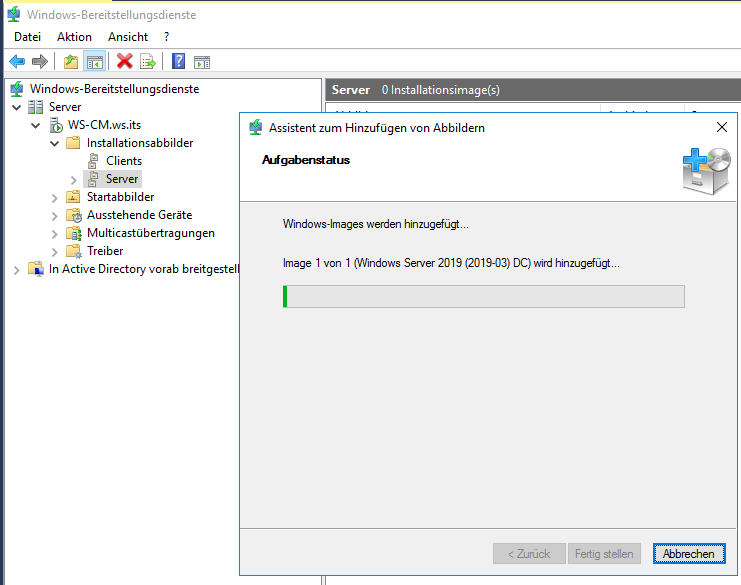The image size is (741, 585).
Task: Select Clients in the tree
Action: click(124, 161)
